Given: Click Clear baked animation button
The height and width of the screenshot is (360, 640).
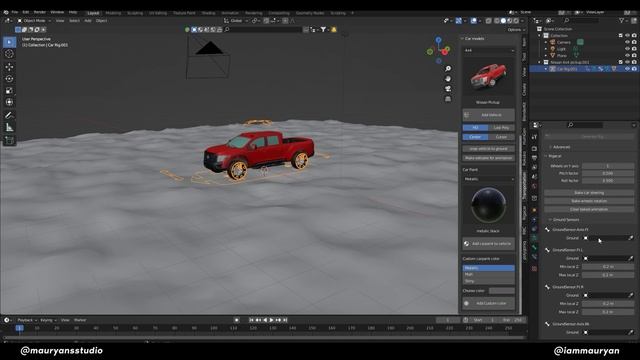Looking at the screenshot, I should [589, 209].
